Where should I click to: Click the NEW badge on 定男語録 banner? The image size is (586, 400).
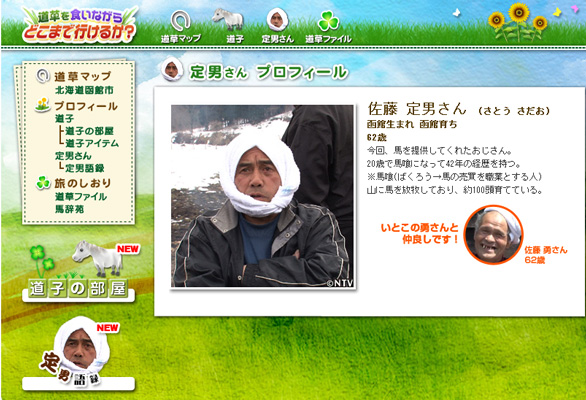(108, 328)
